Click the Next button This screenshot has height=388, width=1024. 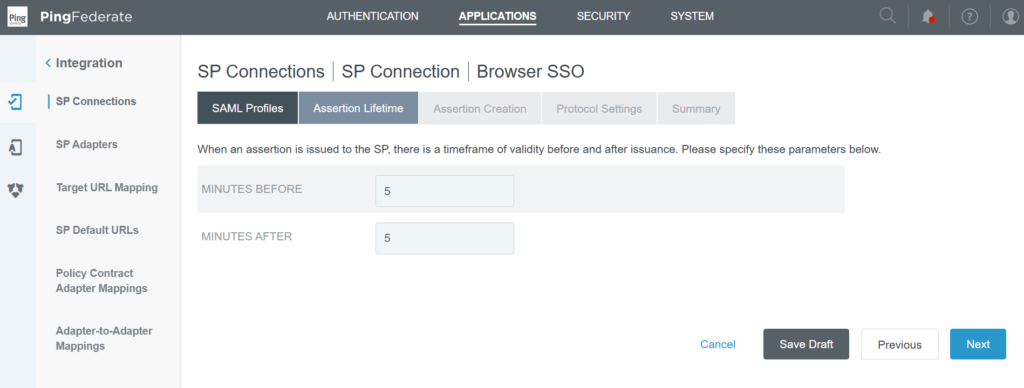click(x=978, y=344)
